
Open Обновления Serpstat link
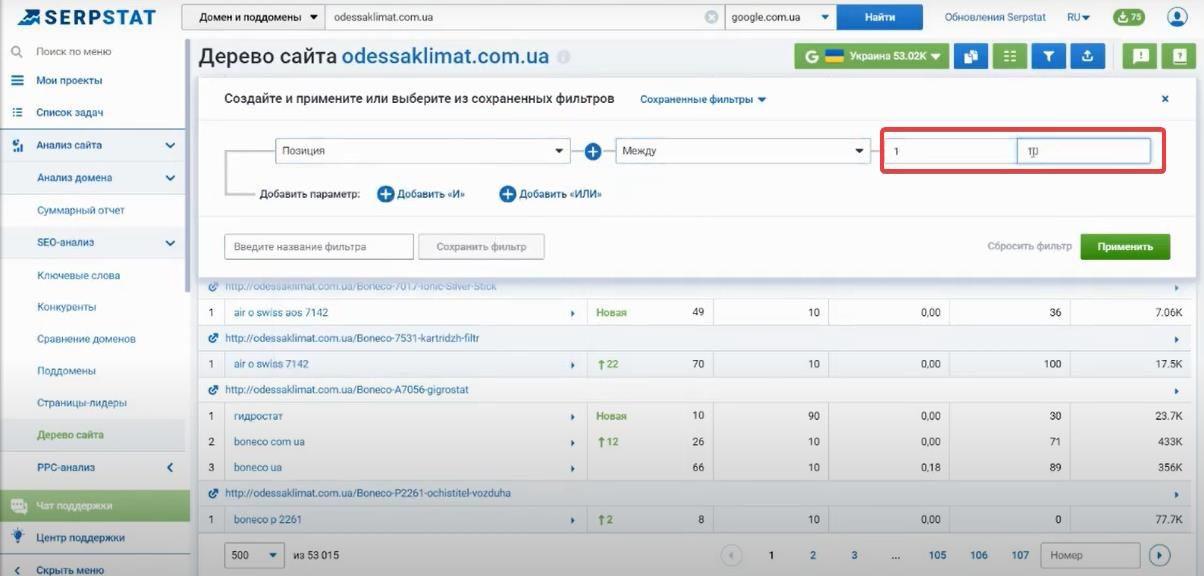point(995,17)
